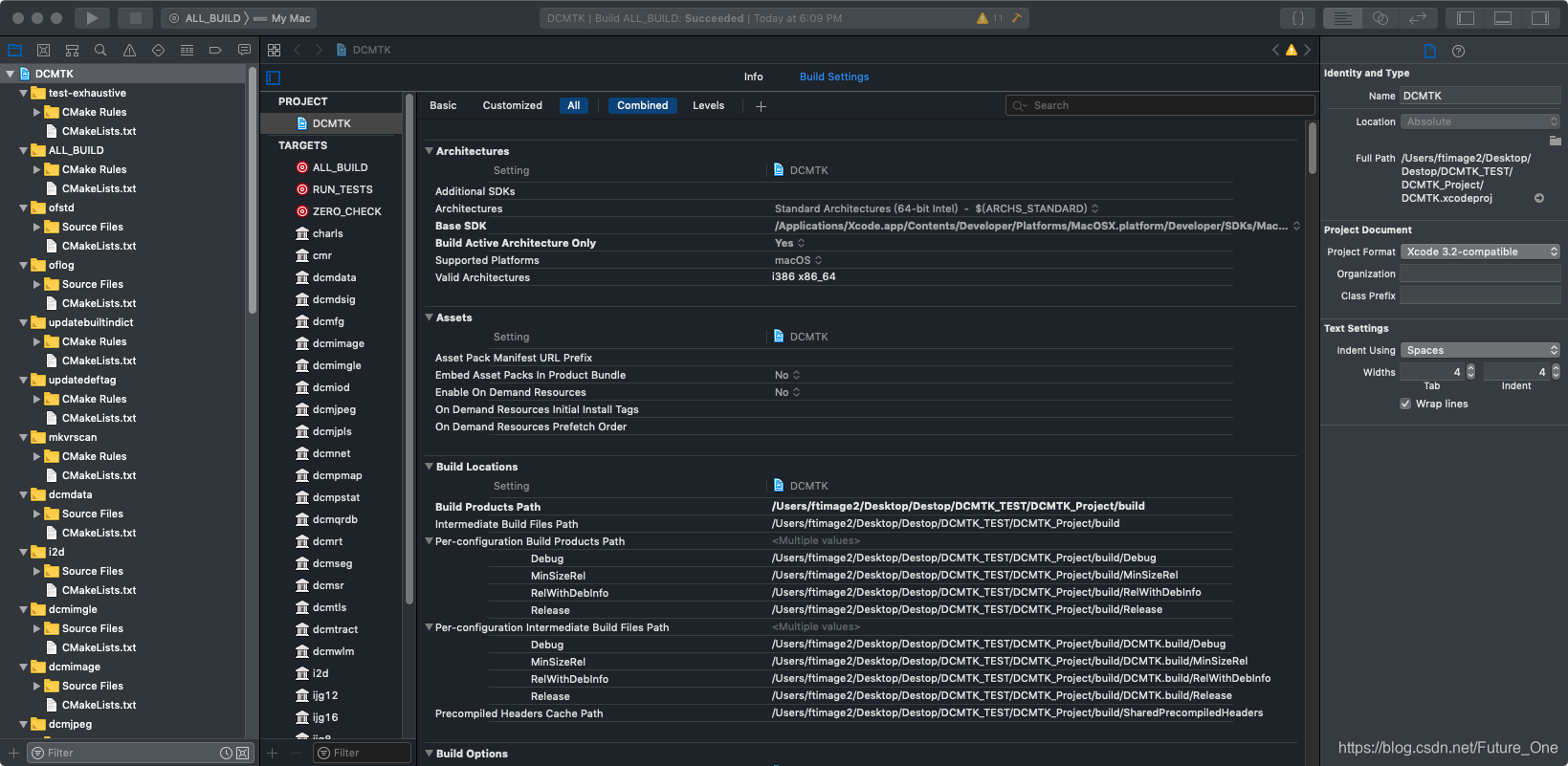The image size is (1568, 766).
Task: Open the Issue navigator warning icon
Action: point(129,50)
